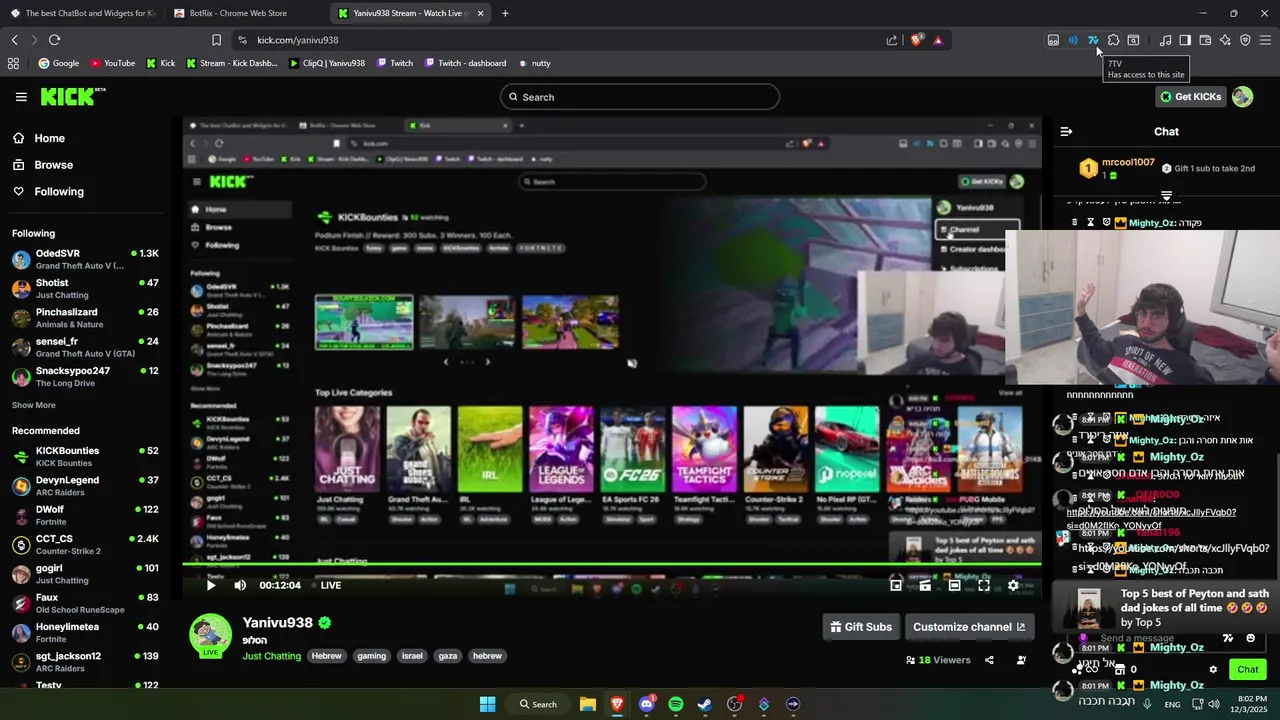Open File Explorer from the taskbar
The height and width of the screenshot is (720, 1280).
(587, 704)
